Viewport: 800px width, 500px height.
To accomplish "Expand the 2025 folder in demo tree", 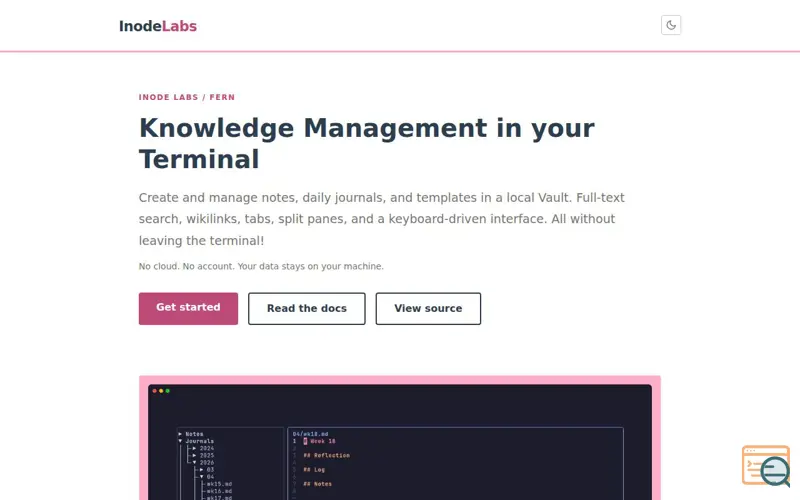I will click(x=194, y=455).
